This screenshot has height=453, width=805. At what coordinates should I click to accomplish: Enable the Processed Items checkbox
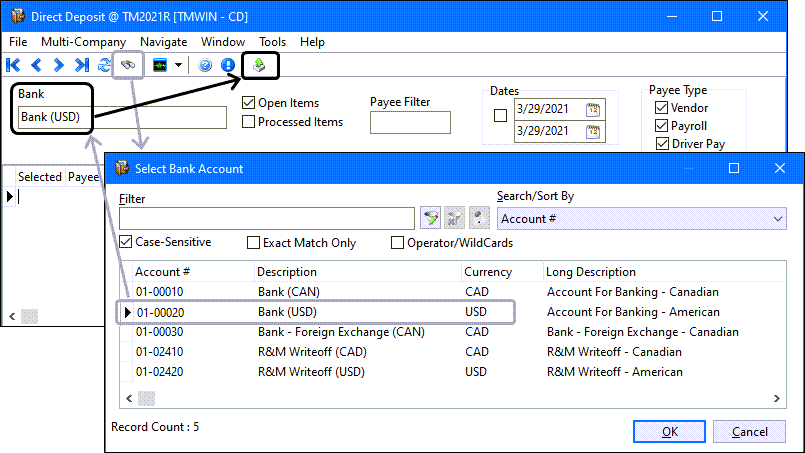pos(249,122)
